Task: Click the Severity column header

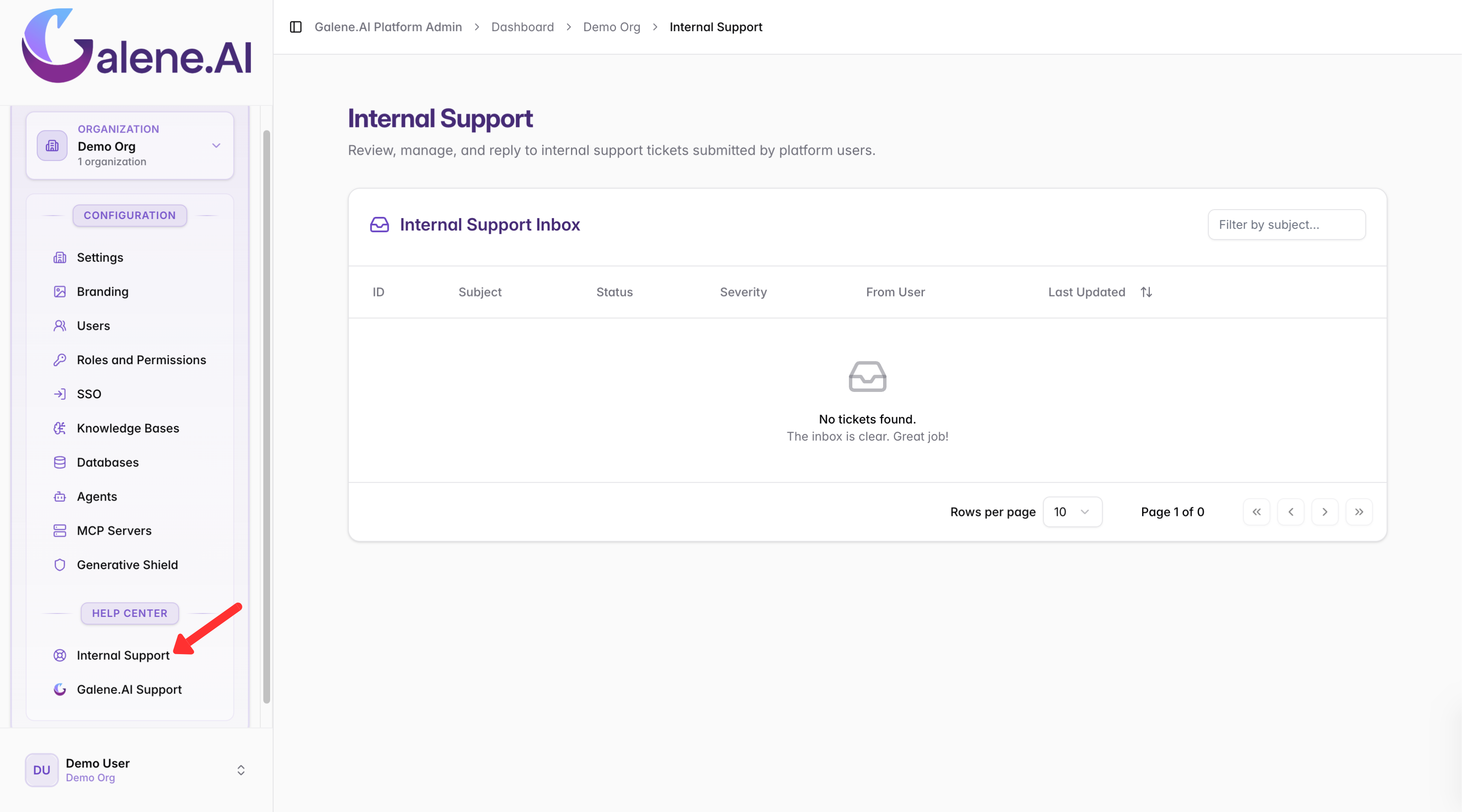Action: 744,292
